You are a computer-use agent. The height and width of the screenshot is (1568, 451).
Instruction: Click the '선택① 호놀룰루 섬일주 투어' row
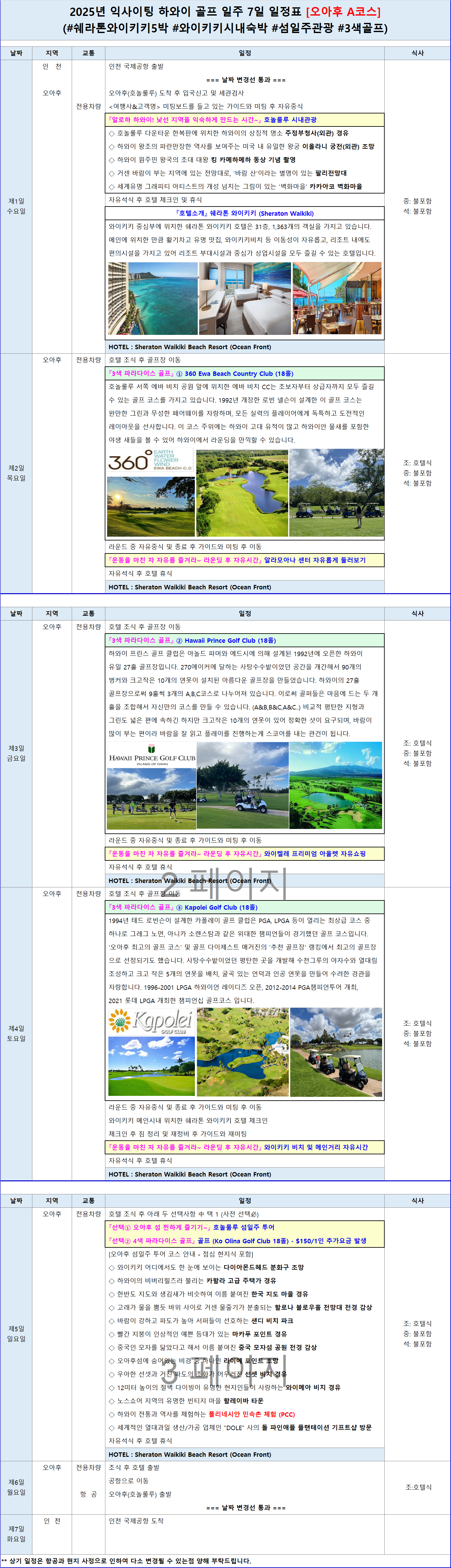coord(245,1227)
